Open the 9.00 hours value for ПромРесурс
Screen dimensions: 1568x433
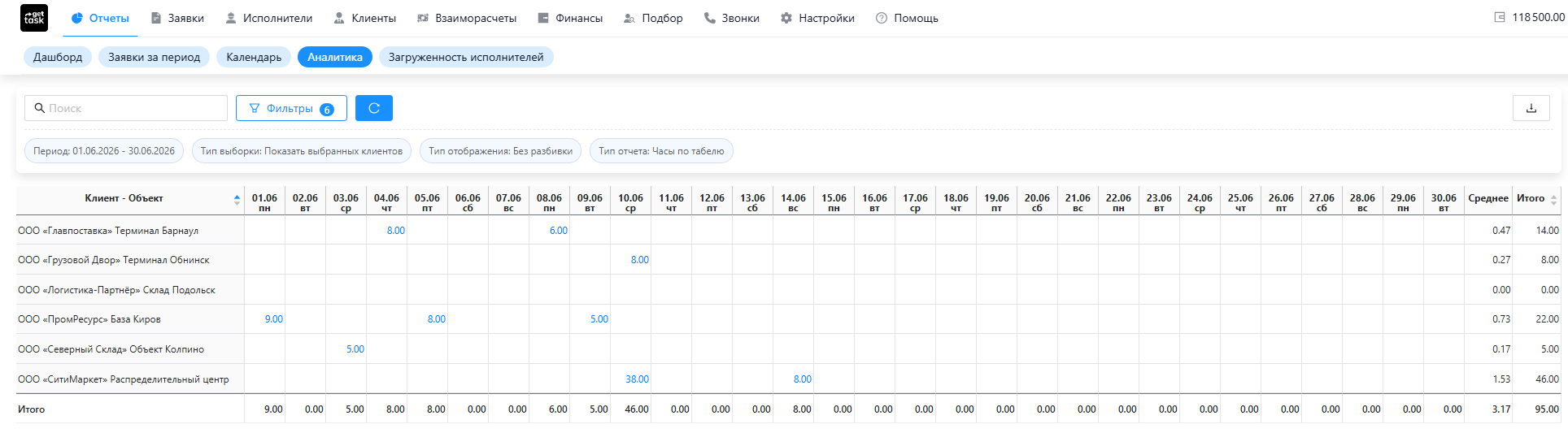coord(274,319)
